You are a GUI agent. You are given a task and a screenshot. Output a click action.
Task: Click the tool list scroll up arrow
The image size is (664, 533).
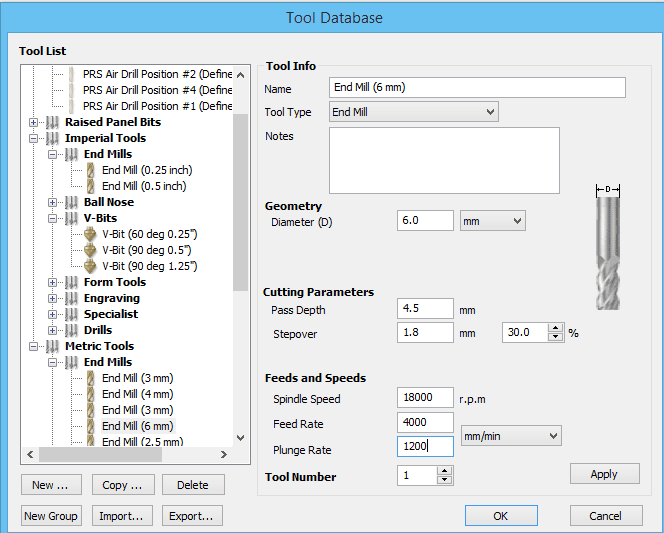click(241, 75)
